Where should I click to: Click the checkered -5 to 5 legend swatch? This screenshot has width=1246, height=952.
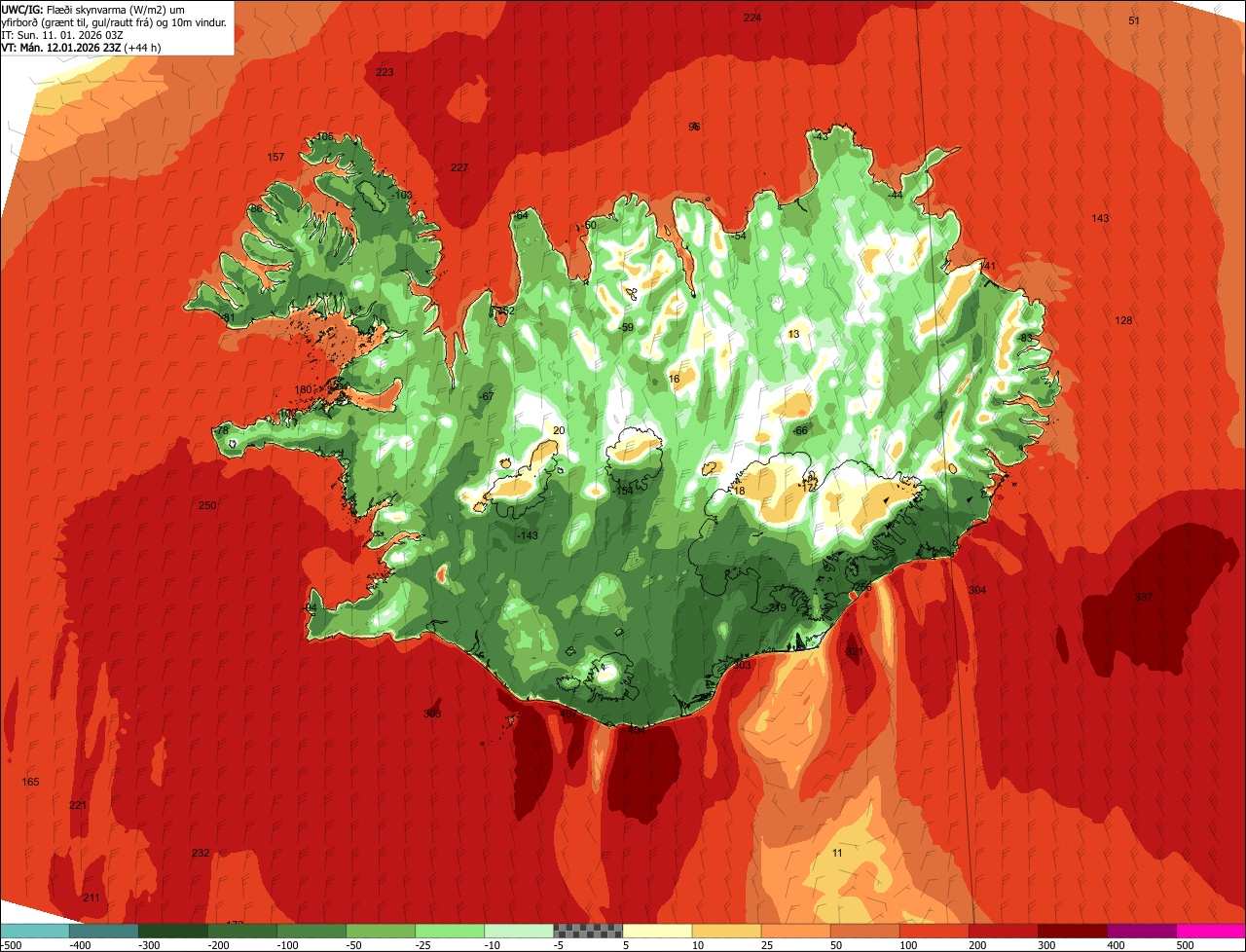[588, 931]
